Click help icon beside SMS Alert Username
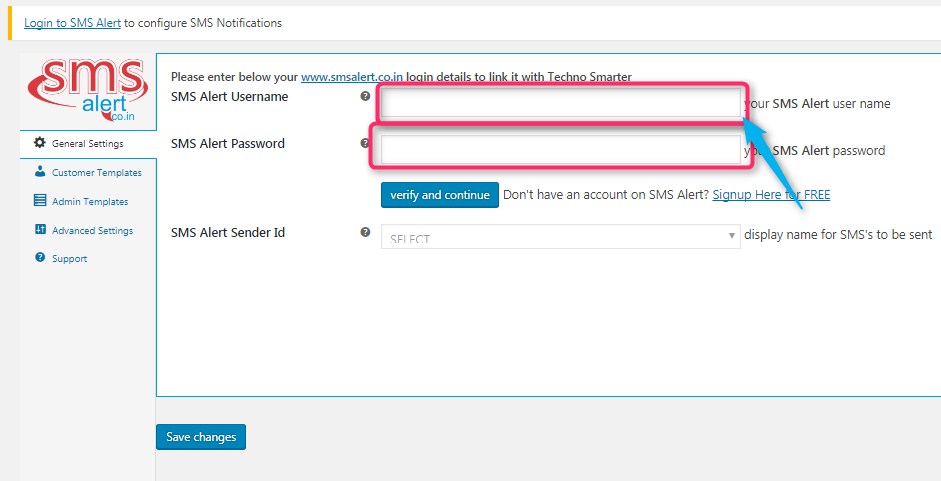 click(x=365, y=96)
